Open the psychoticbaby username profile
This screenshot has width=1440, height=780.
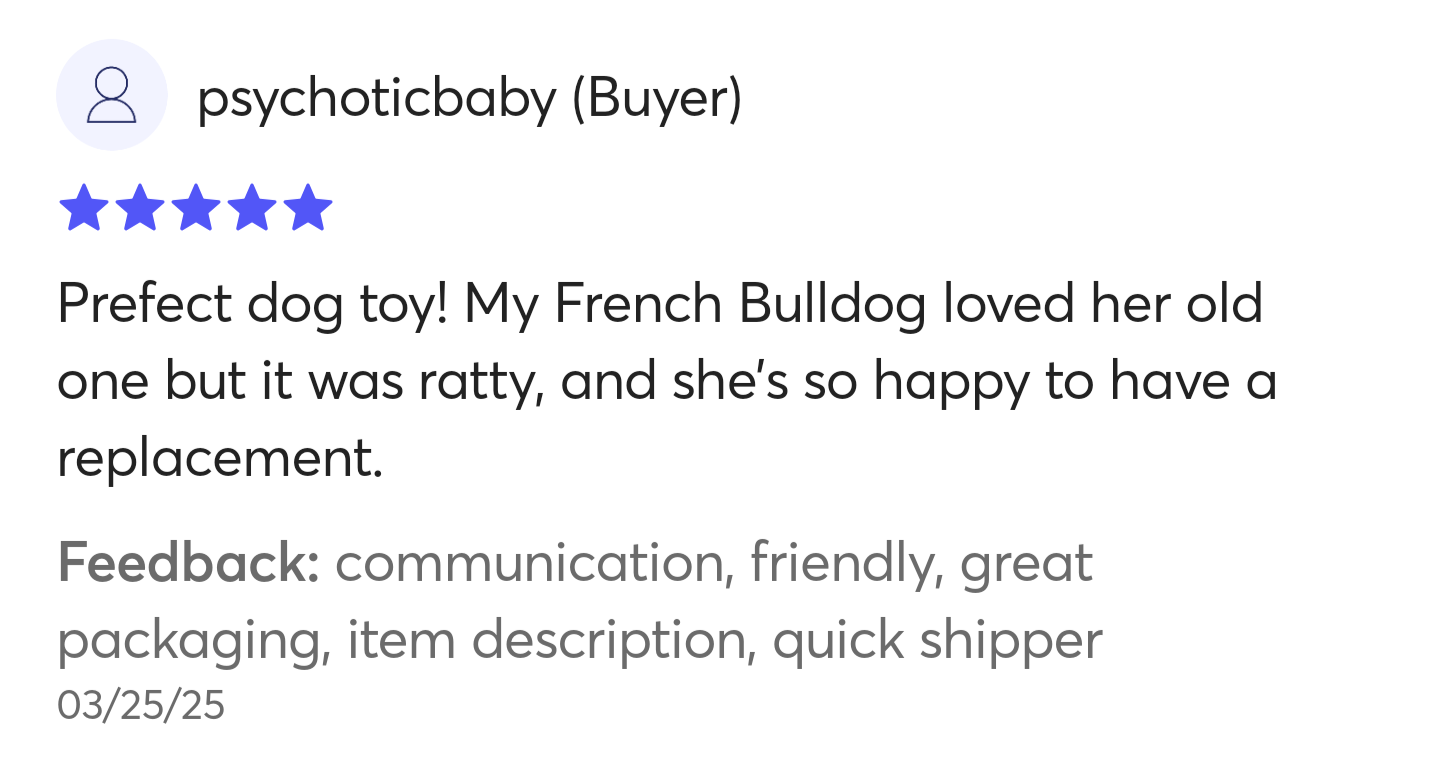[376, 98]
